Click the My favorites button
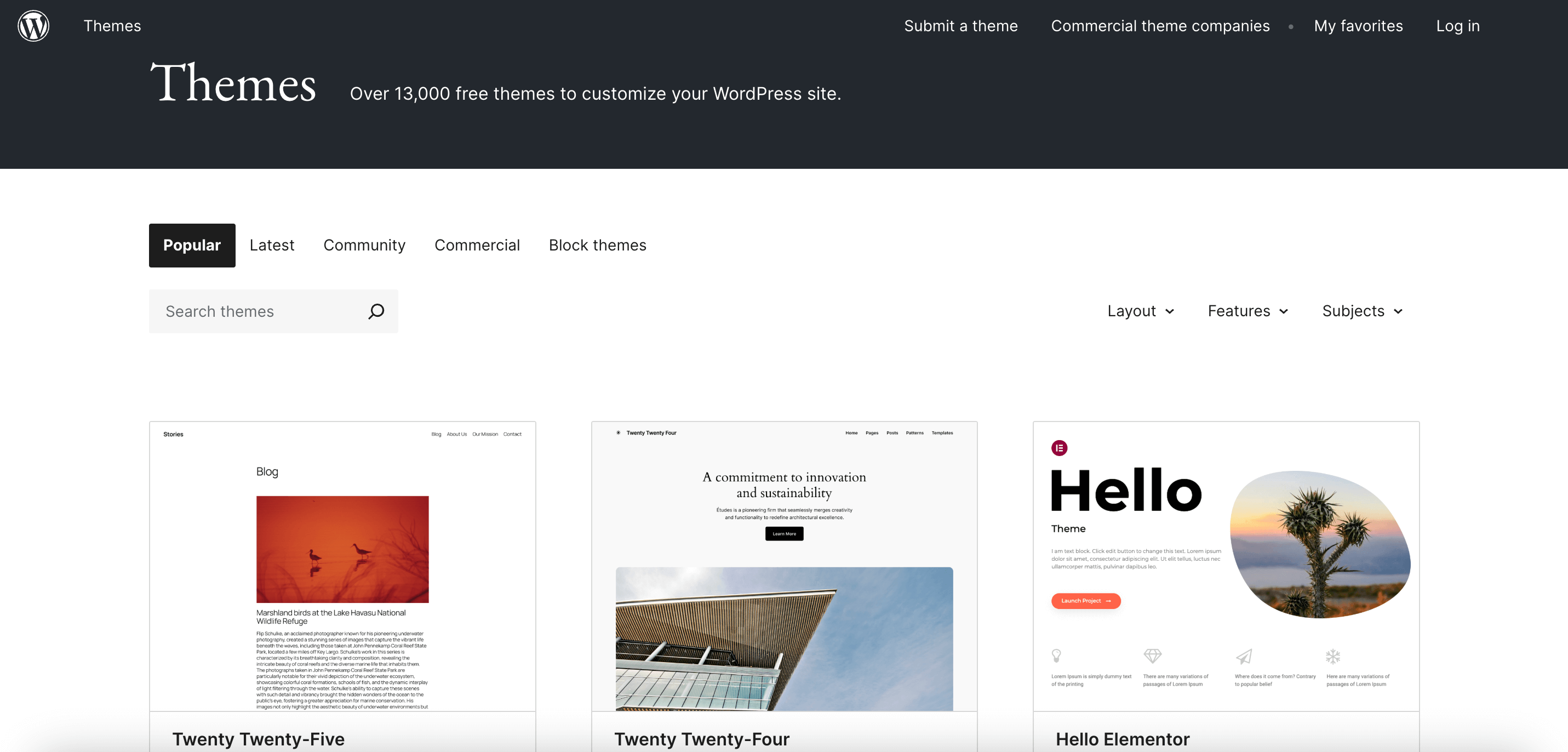1568x752 pixels. [1358, 25]
